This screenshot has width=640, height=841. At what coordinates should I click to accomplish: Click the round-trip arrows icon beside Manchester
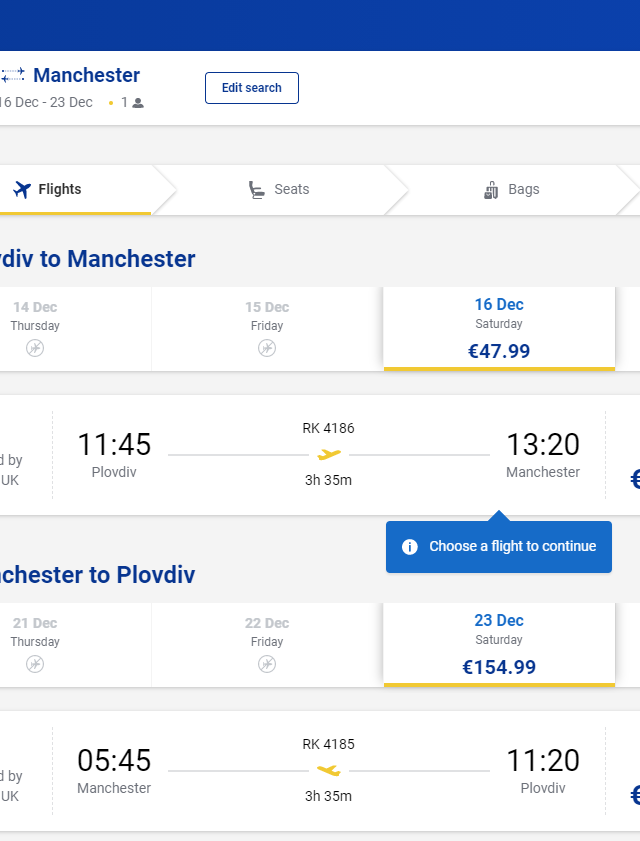click(x=12, y=75)
